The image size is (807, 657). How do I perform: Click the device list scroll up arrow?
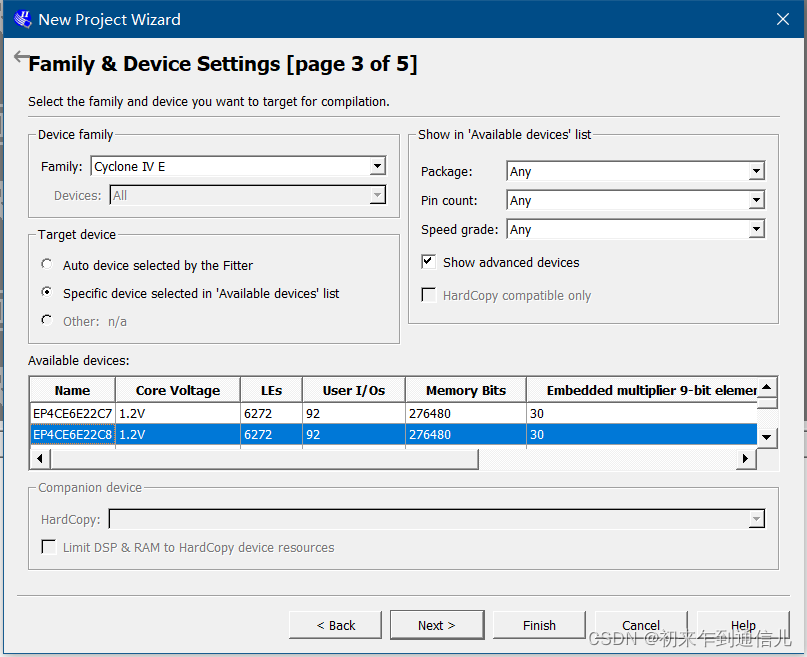point(767,387)
